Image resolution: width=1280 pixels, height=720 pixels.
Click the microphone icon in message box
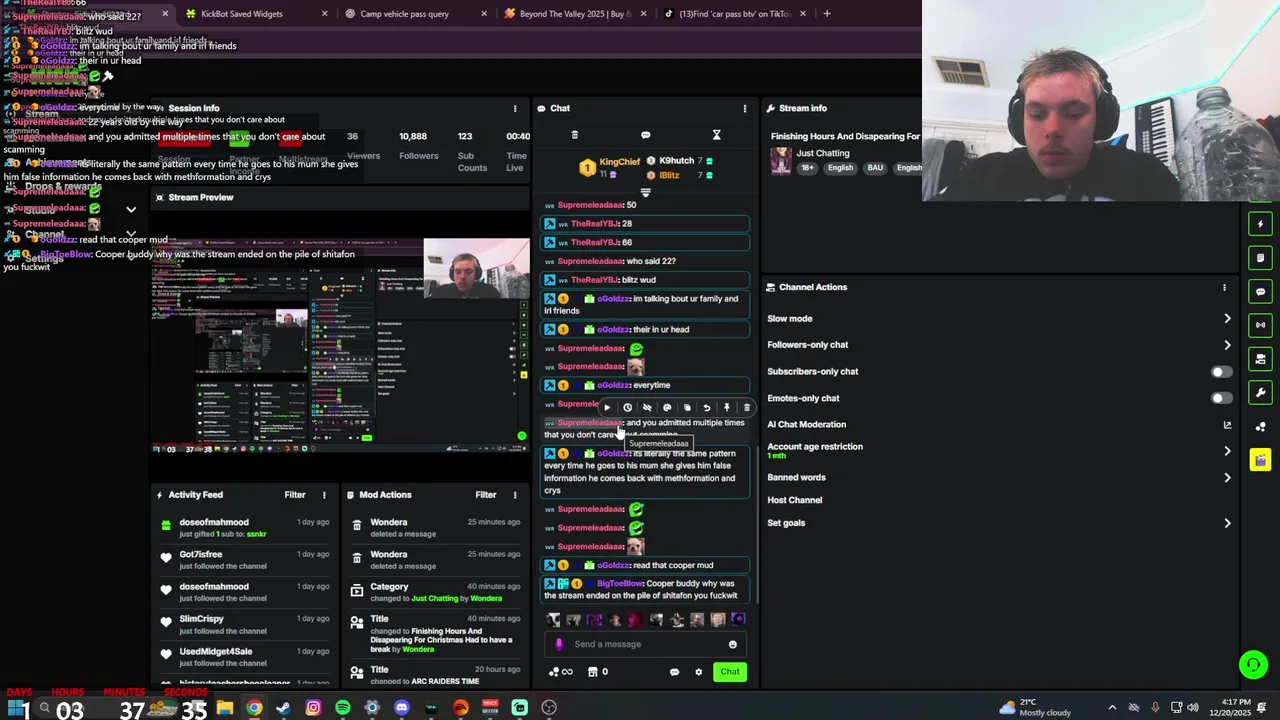point(559,645)
